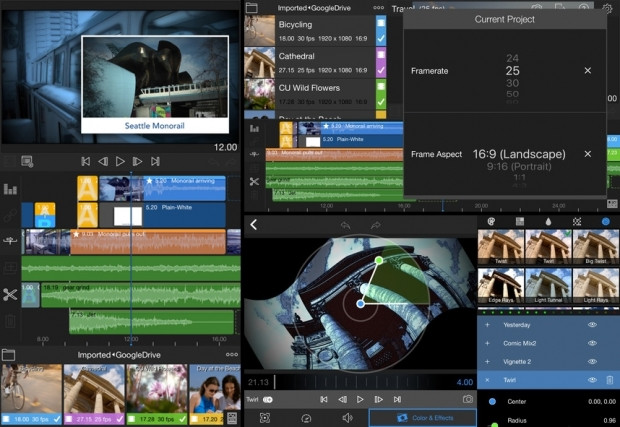Select the 'Monorail arriving' blue clip in left timeline
620x427 pixels.
click(163, 188)
